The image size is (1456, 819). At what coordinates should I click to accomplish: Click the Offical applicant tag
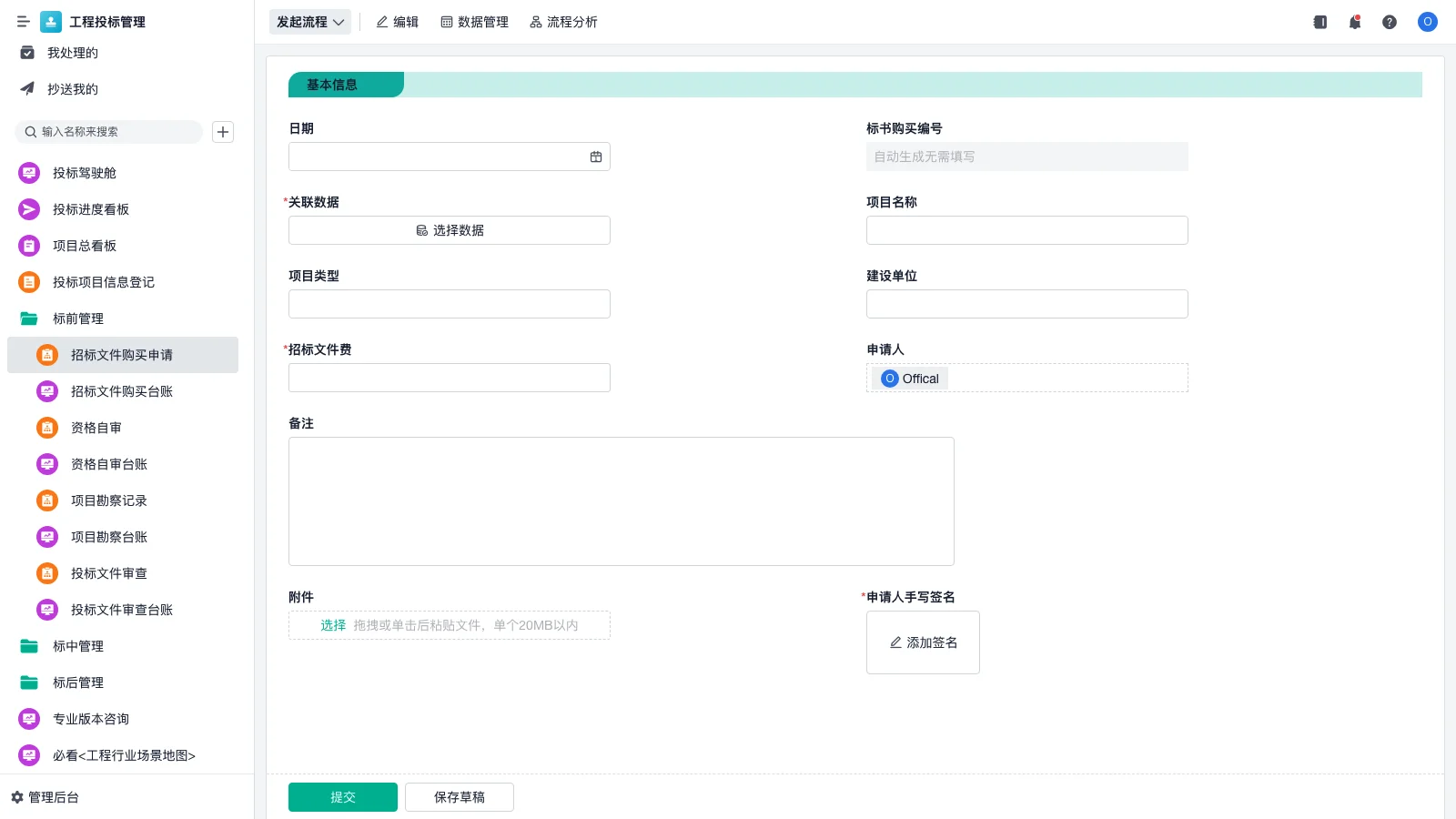[x=910, y=379]
